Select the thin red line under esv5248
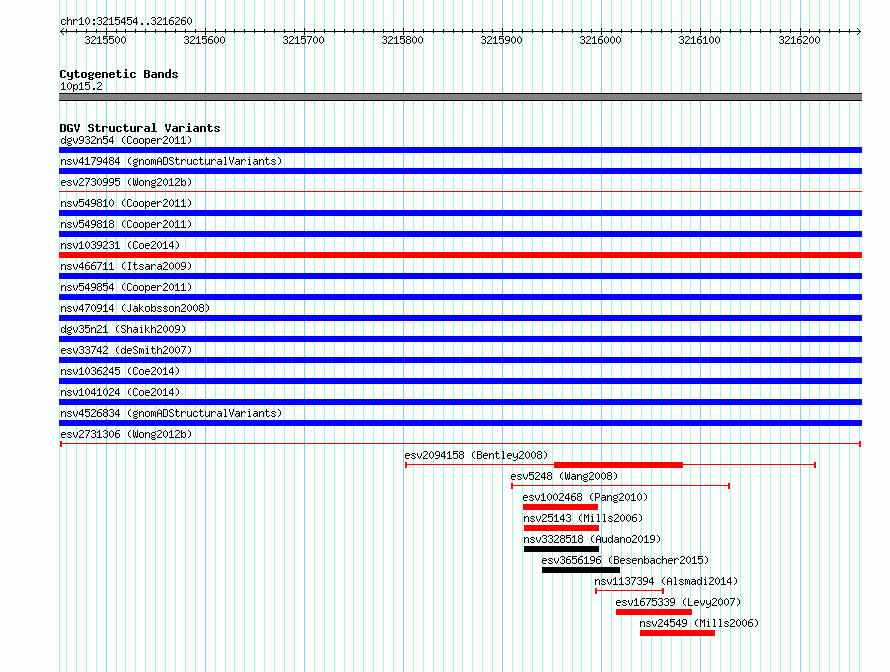 tap(620, 486)
